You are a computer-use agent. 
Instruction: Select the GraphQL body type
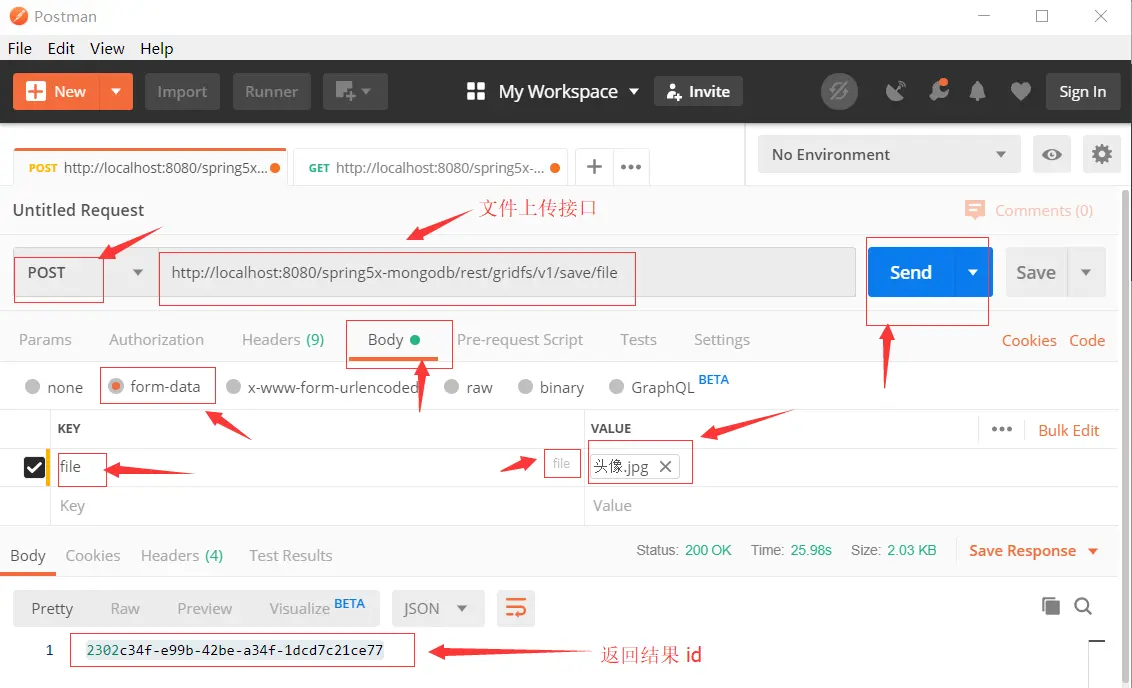point(616,386)
